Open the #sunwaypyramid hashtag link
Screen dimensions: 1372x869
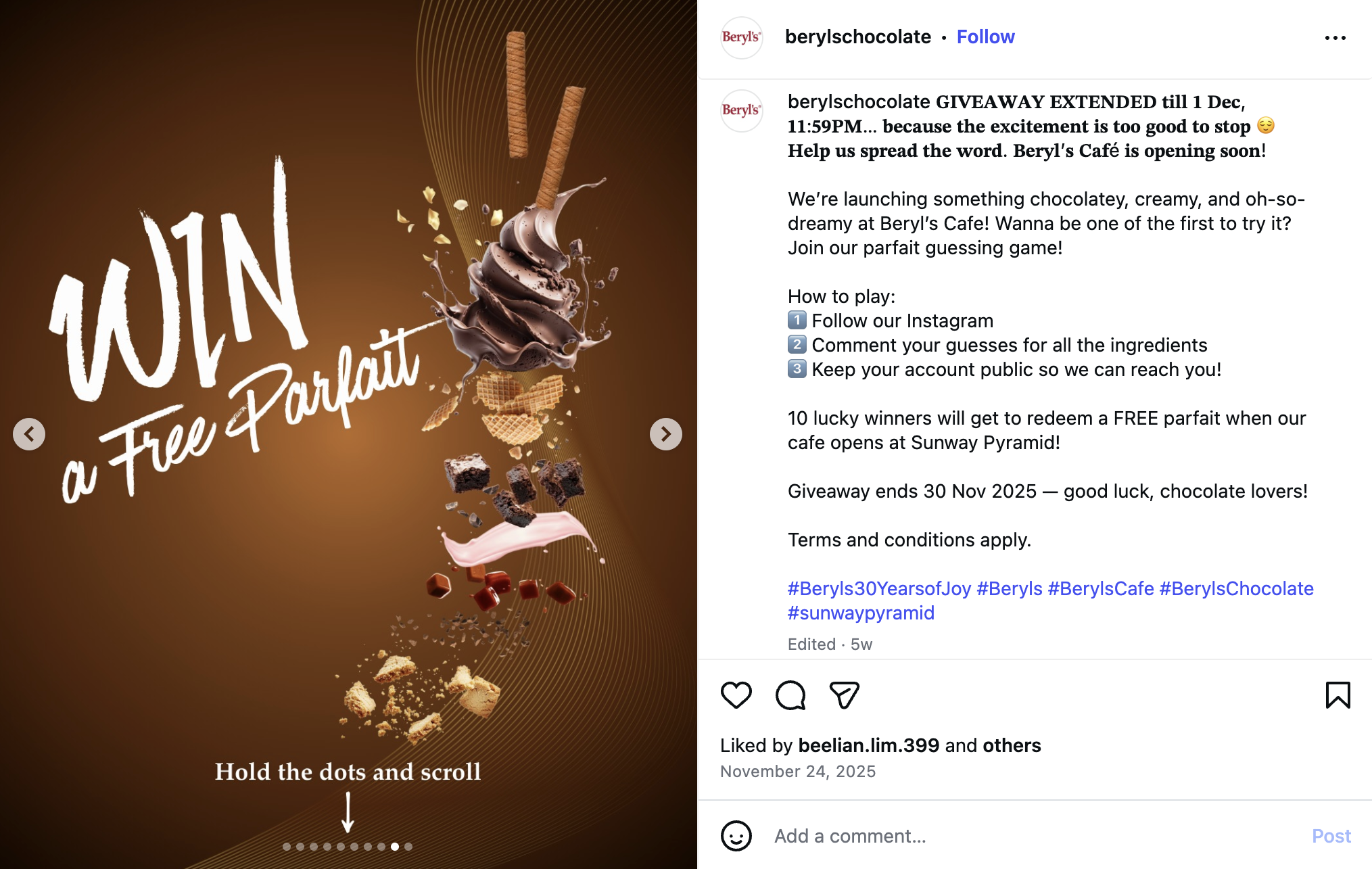click(x=861, y=613)
